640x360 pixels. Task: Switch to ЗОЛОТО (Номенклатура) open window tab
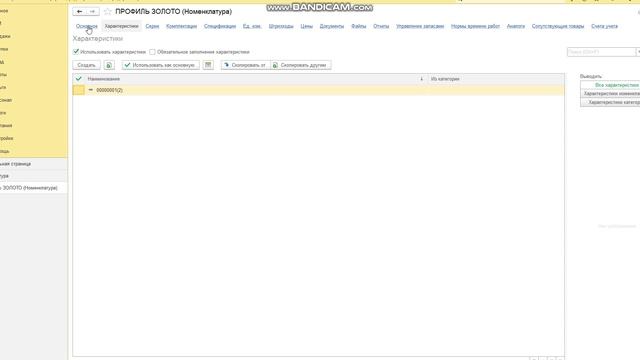33,188
